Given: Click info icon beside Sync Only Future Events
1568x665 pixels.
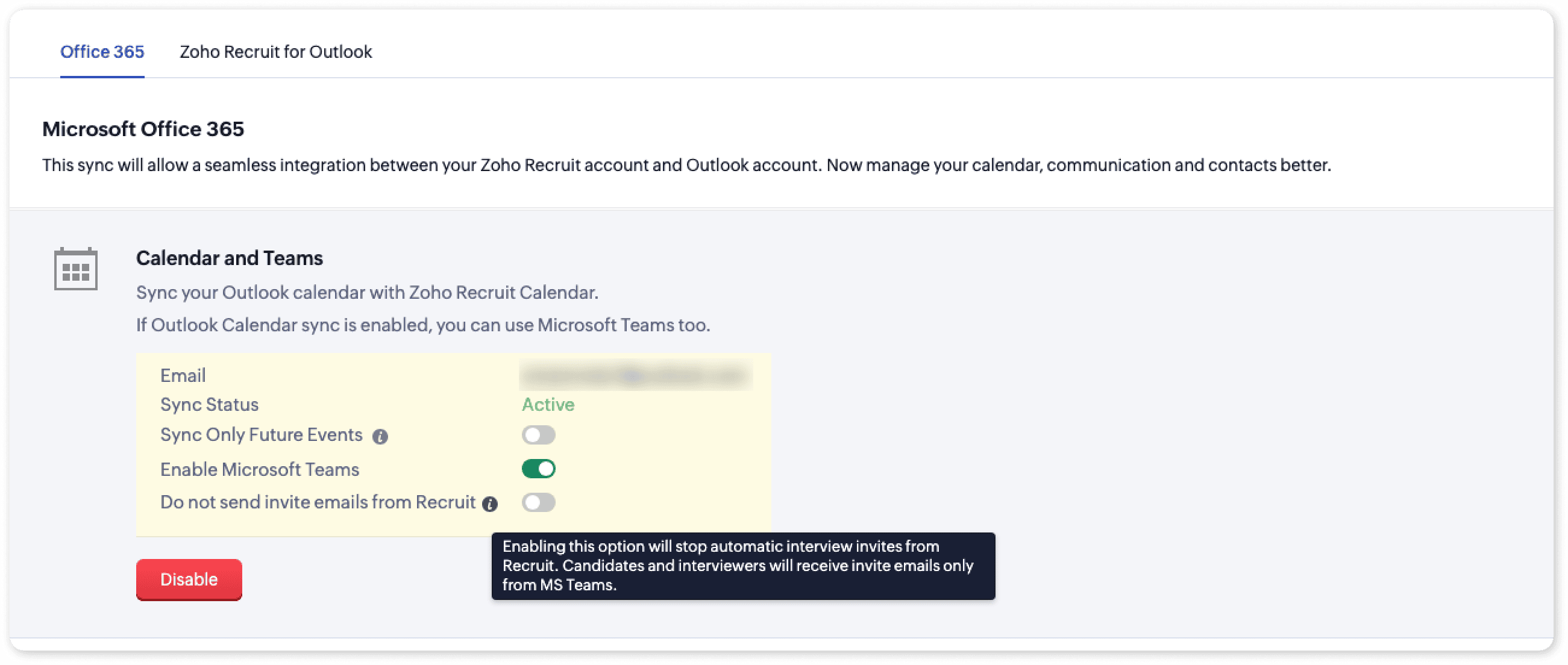Looking at the screenshot, I should [x=380, y=437].
